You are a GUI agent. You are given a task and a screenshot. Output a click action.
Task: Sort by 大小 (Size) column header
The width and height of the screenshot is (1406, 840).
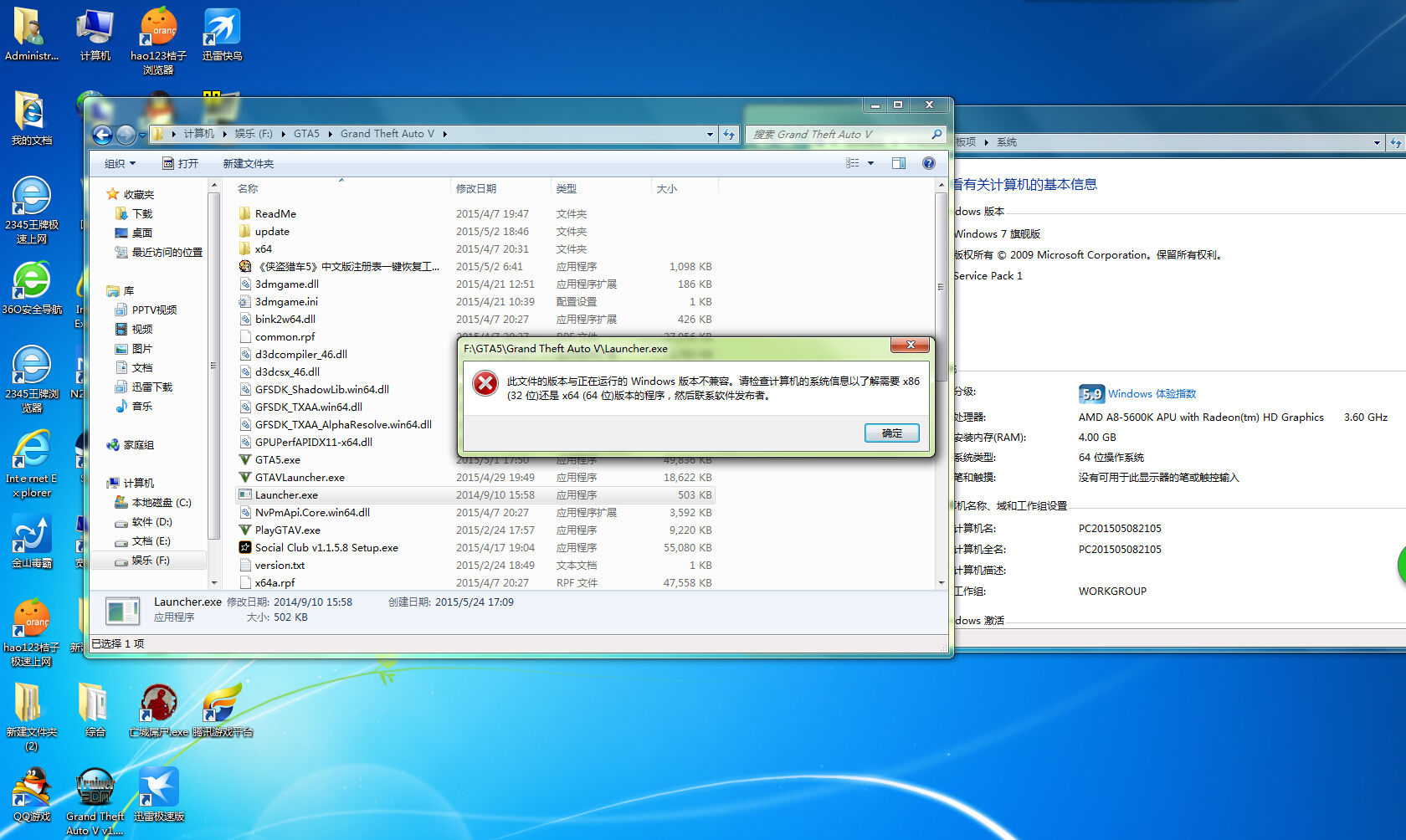[667, 189]
